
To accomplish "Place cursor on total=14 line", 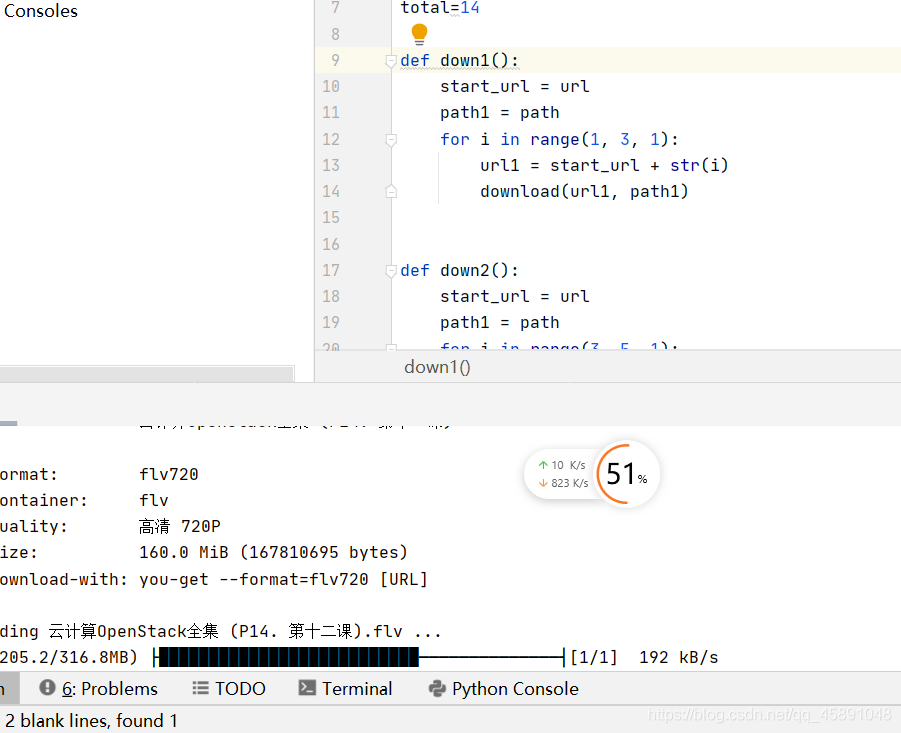I will pyautogui.click(x=440, y=8).
